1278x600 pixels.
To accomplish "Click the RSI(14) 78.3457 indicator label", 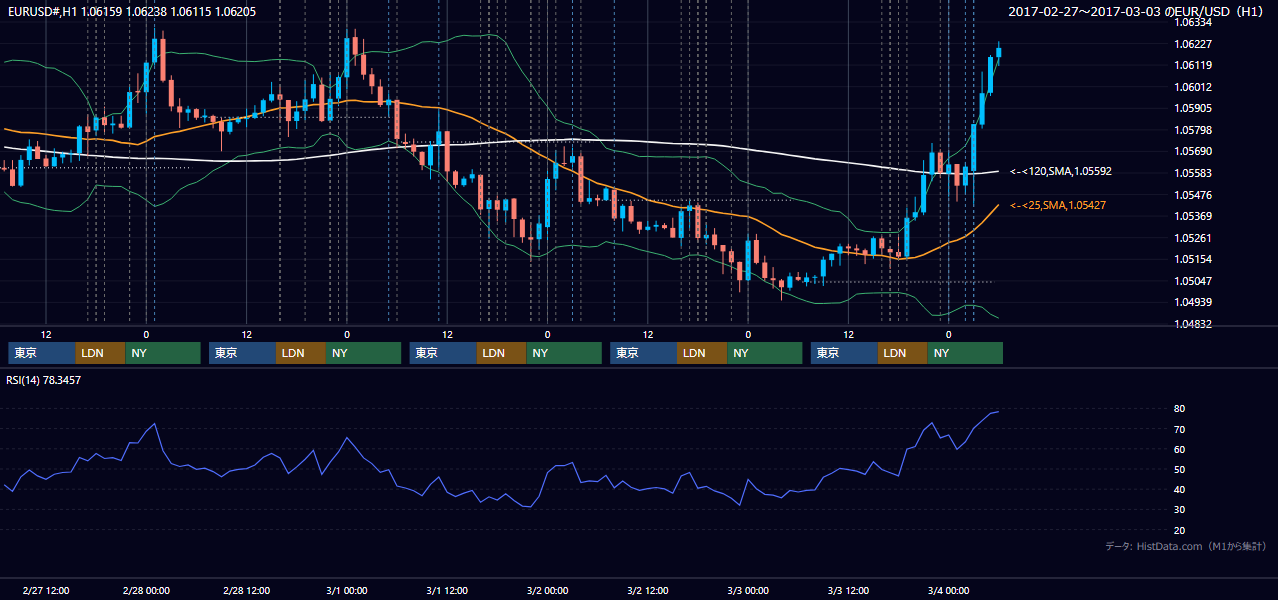I will [44, 380].
